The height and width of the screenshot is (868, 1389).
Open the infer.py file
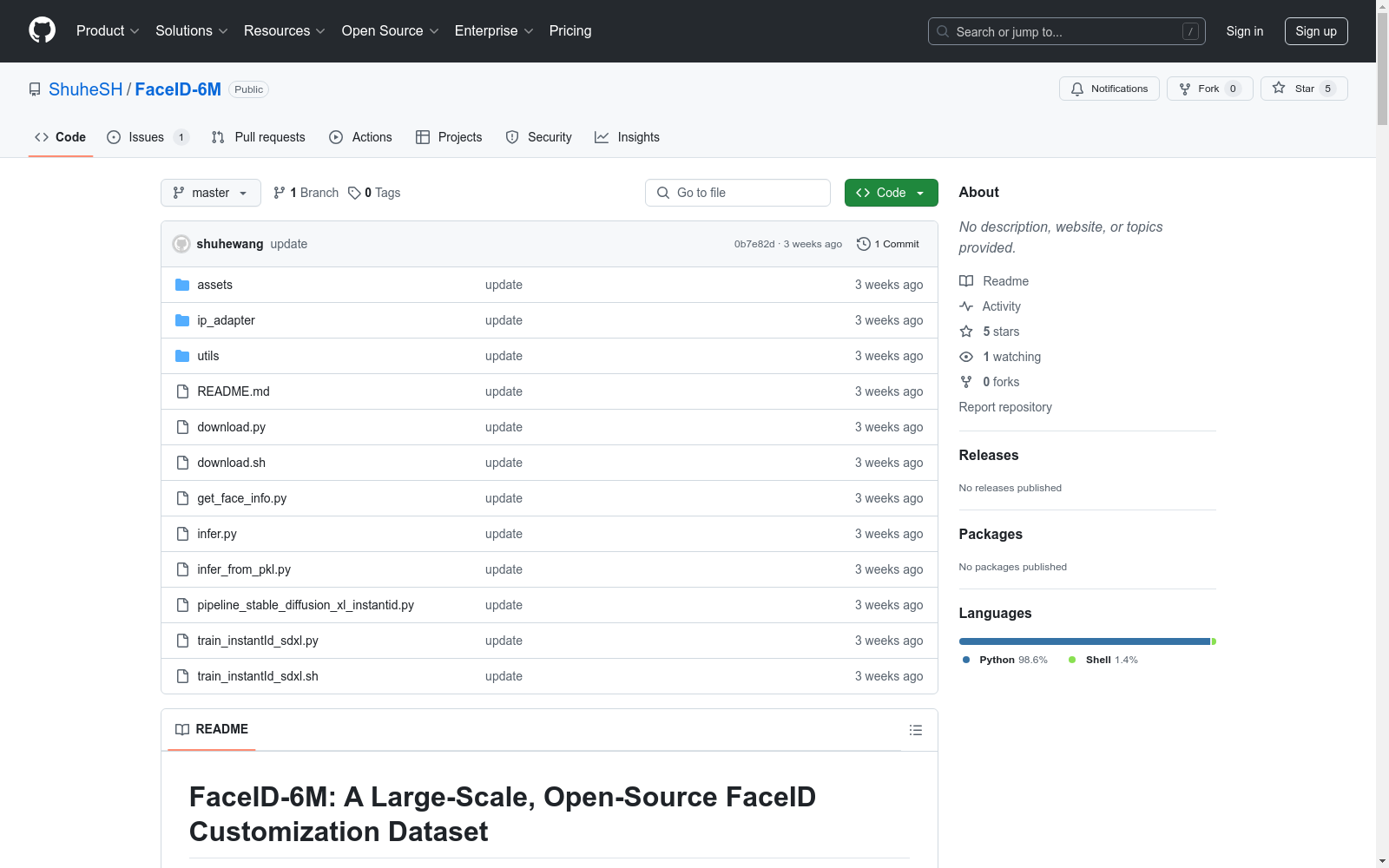coord(217,534)
